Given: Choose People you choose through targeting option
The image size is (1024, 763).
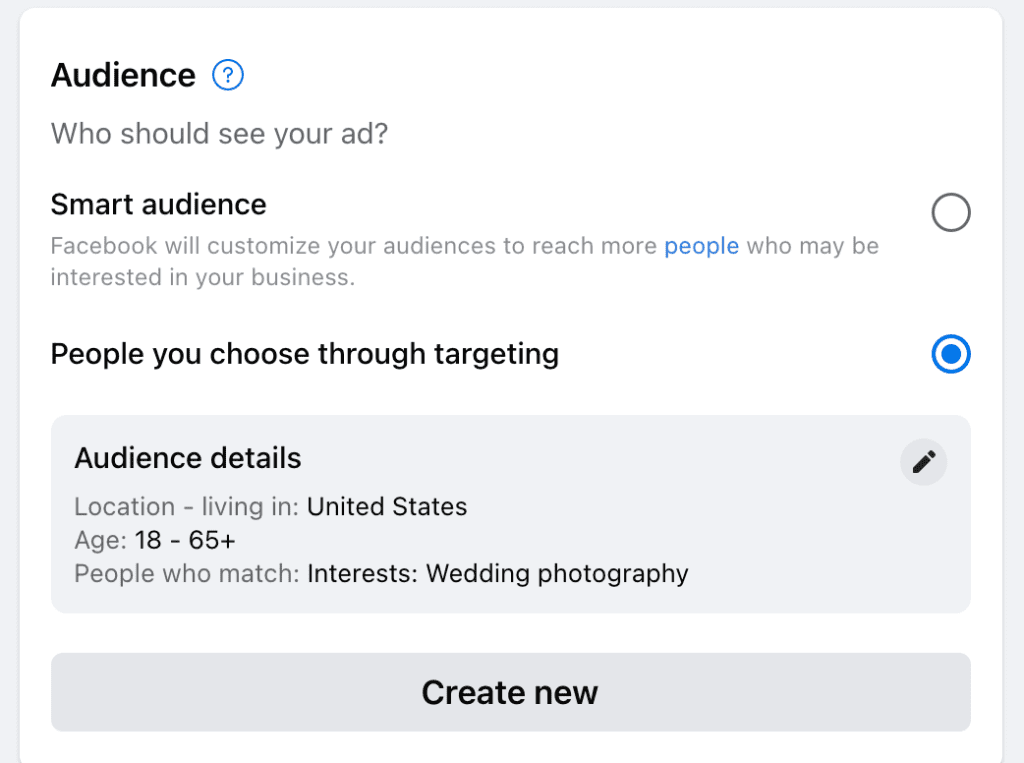Looking at the screenshot, I should coord(951,354).
